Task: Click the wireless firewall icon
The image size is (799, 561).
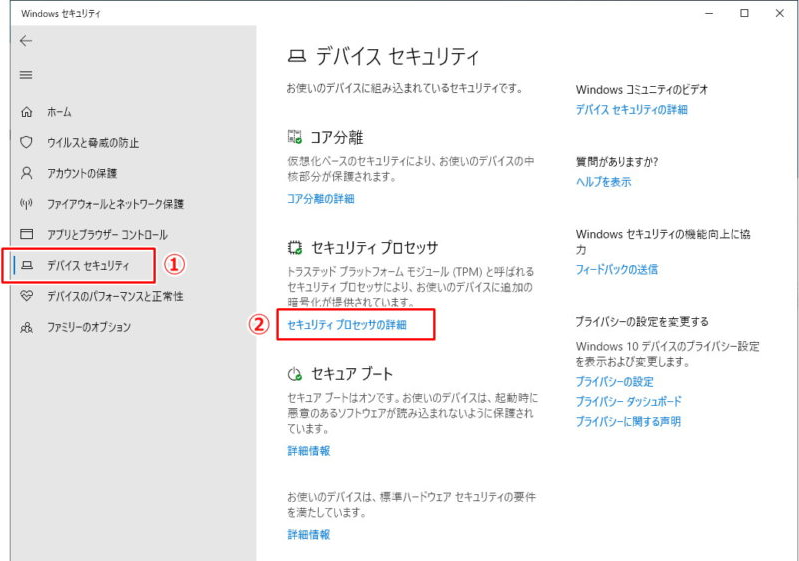Action: (x=26, y=204)
